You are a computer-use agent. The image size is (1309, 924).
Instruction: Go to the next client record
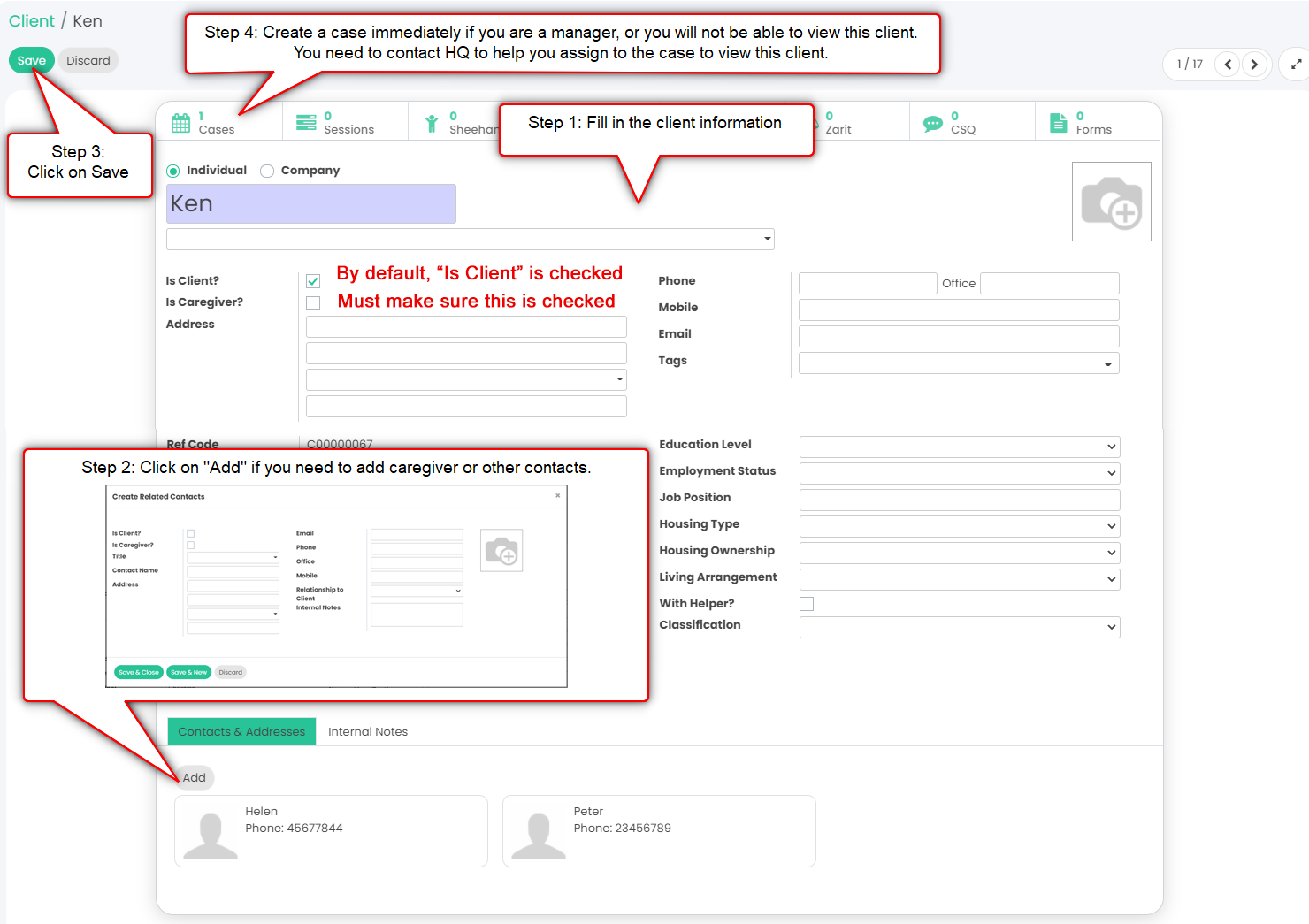coord(1254,65)
